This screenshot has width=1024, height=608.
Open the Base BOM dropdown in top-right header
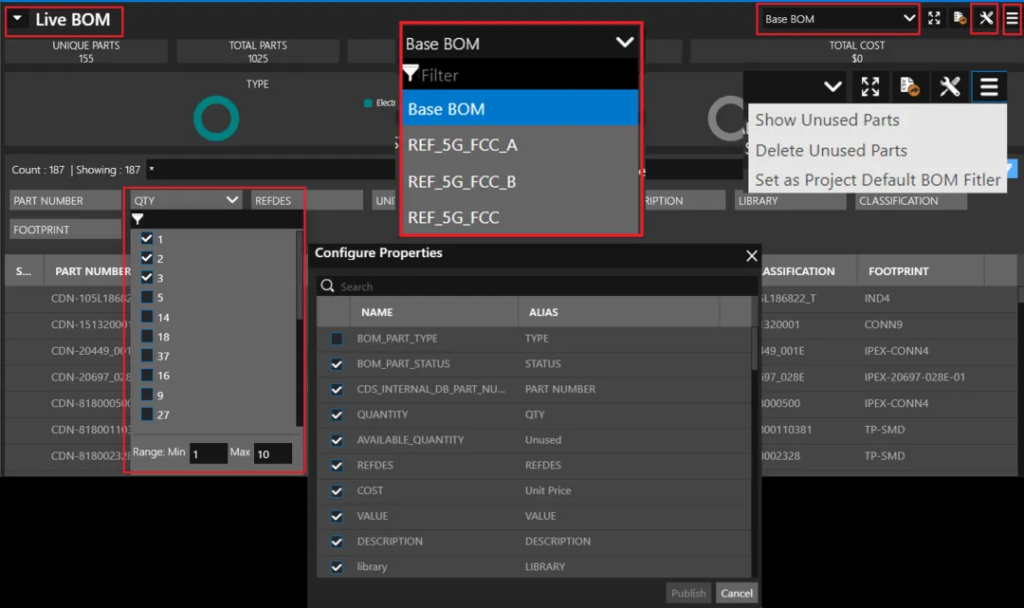click(838, 19)
